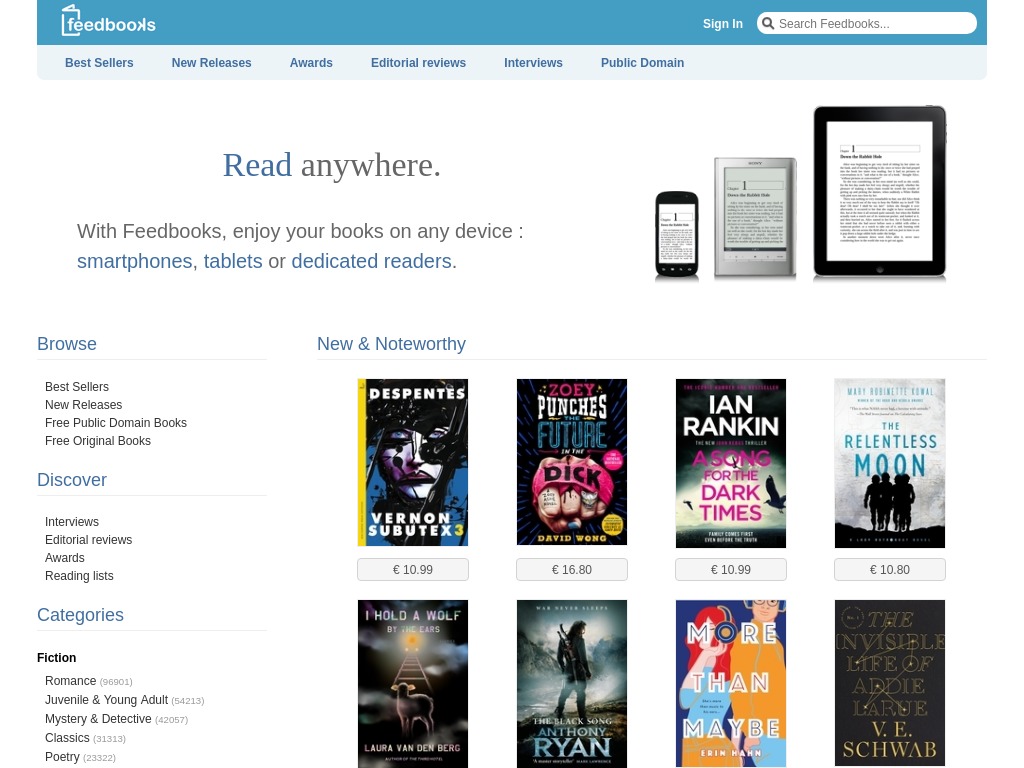Click the New & Noteworthy heading
This screenshot has height=768, width=1024.
point(391,344)
